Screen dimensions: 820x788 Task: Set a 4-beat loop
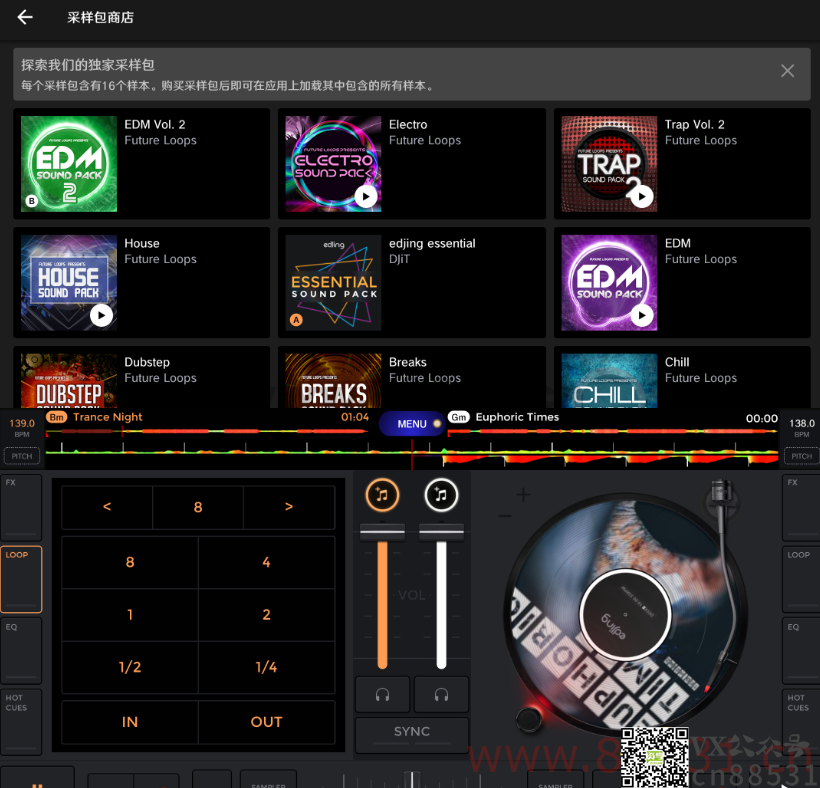click(266, 562)
